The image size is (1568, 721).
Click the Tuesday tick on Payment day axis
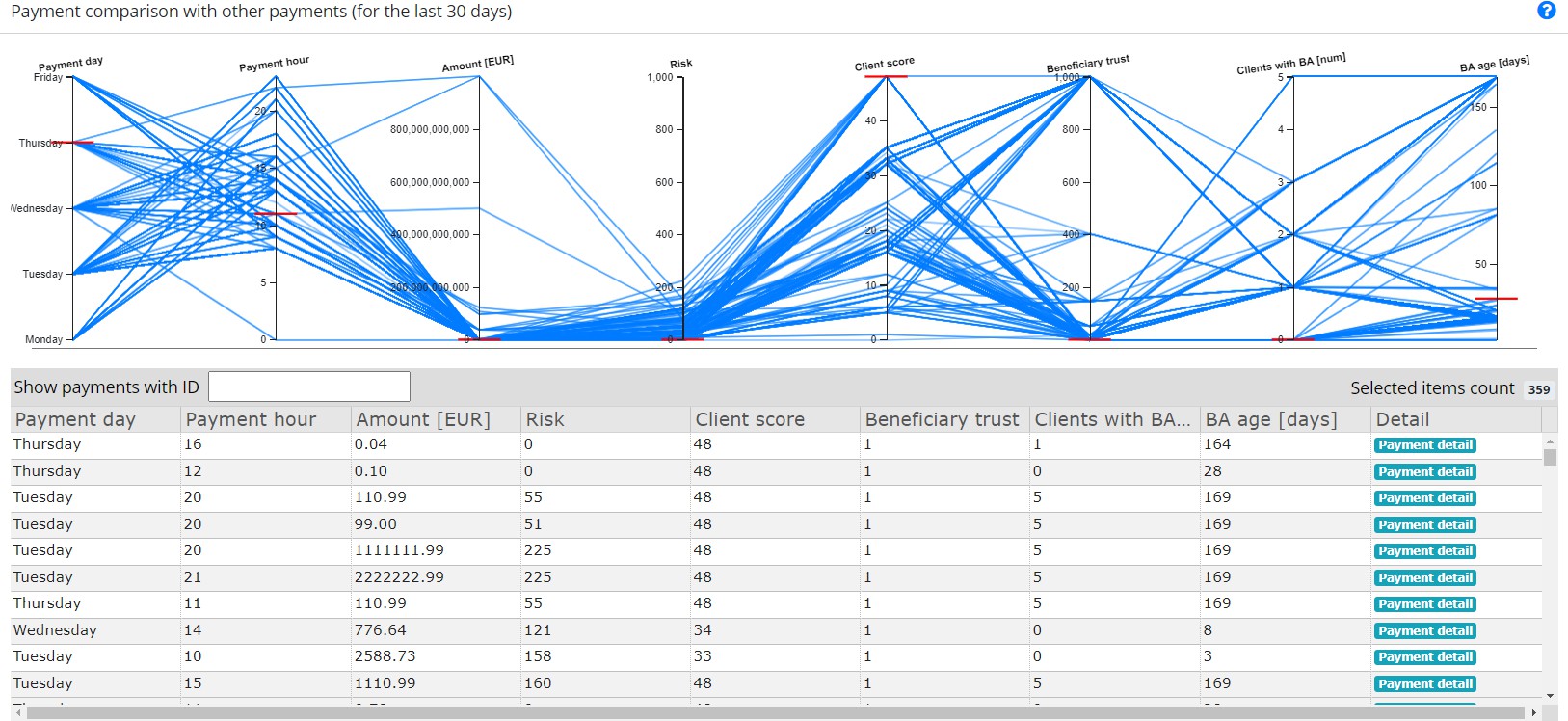tap(42, 274)
